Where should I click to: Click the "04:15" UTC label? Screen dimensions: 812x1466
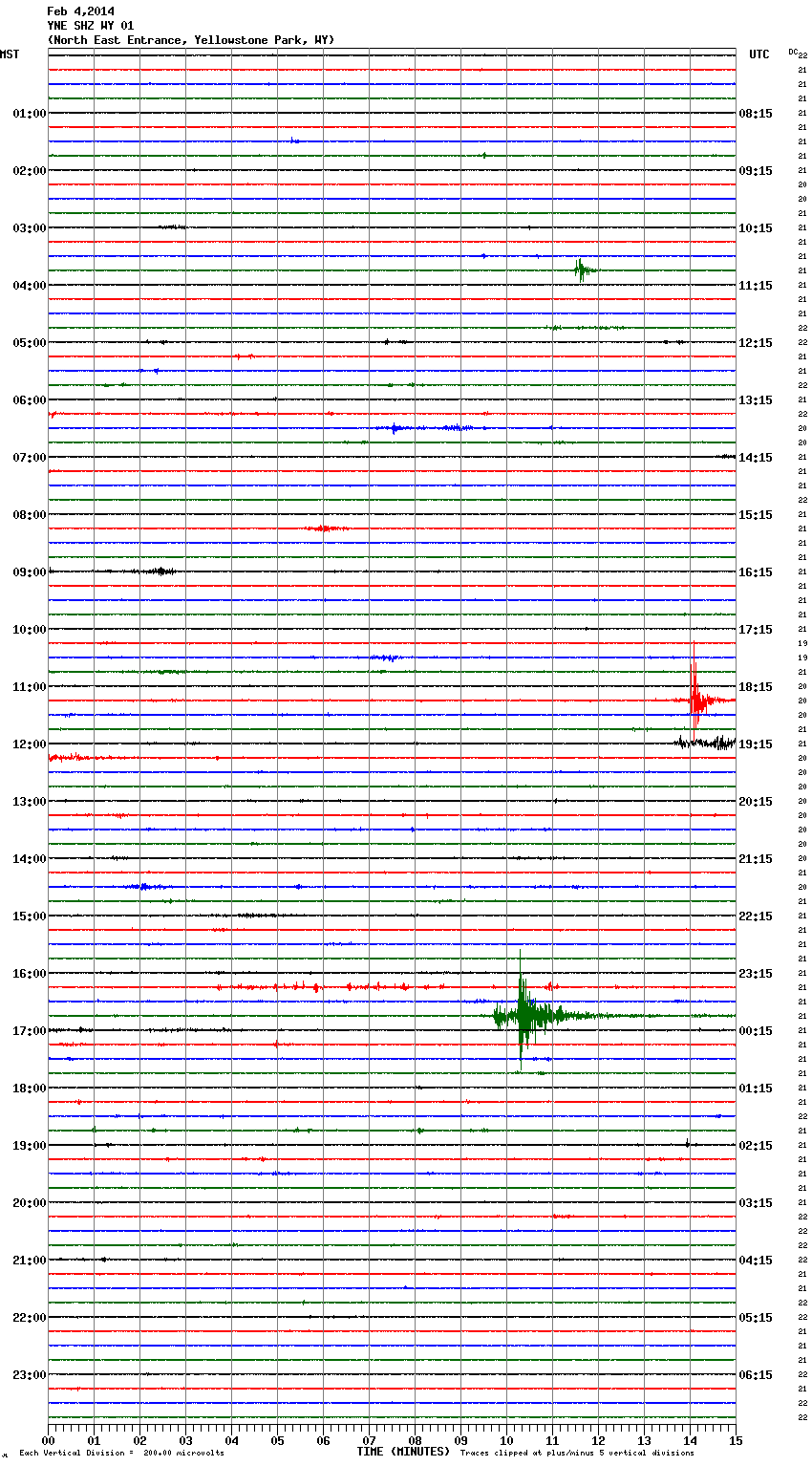tap(756, 1261)
